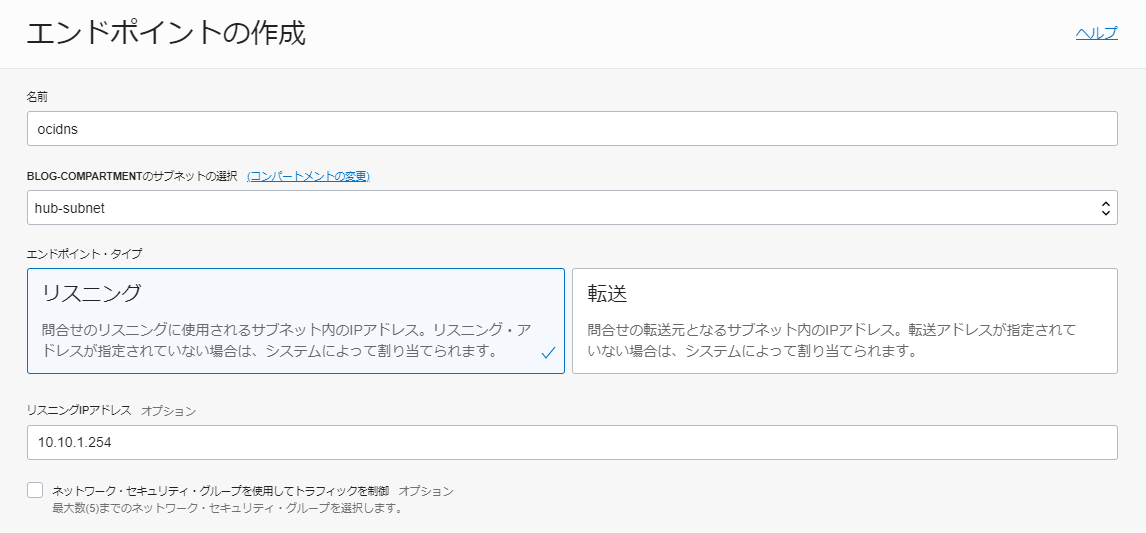Open the ヘルプ link
Image resolution: width=1146 pixels, height=533 pixels.
pyautogui.click(x=1096, y=34)
